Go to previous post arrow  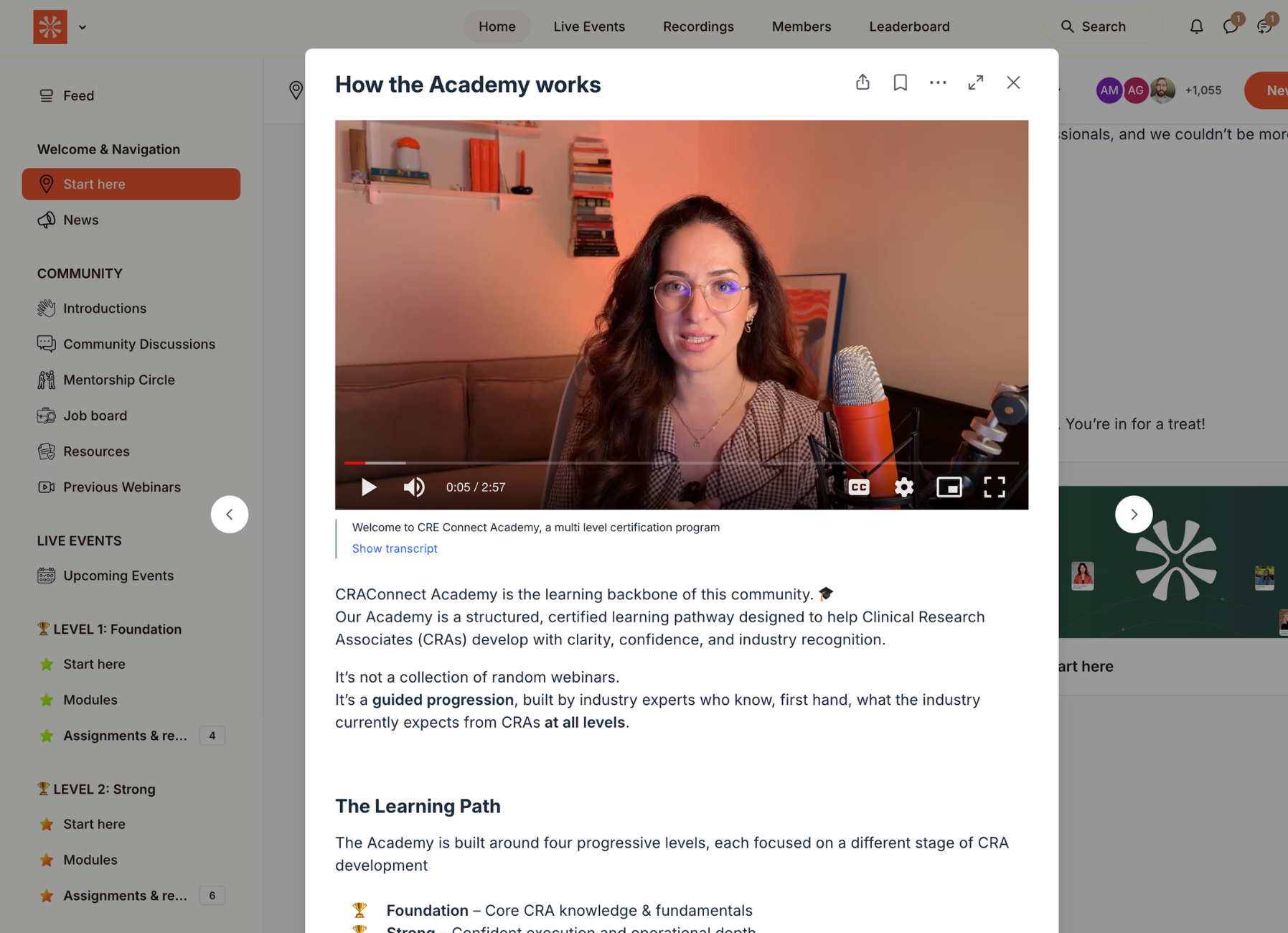coord(230,515)
